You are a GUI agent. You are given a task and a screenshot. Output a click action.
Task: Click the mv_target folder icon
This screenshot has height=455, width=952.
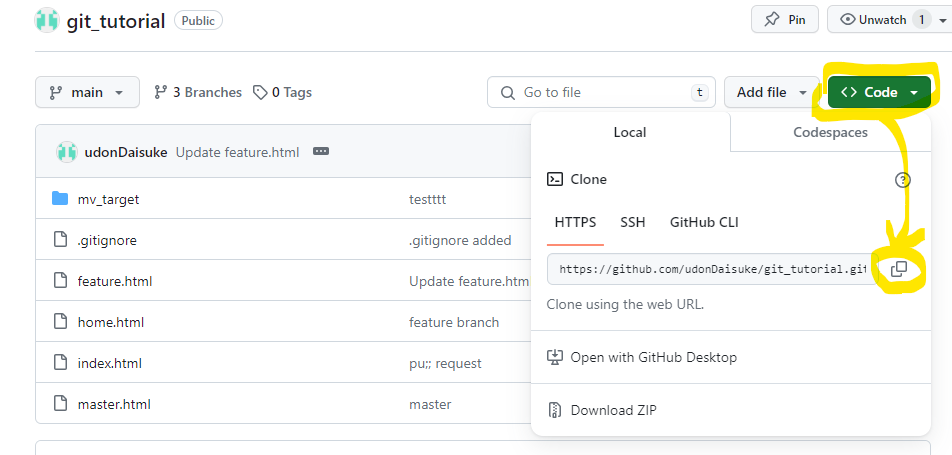60,199
